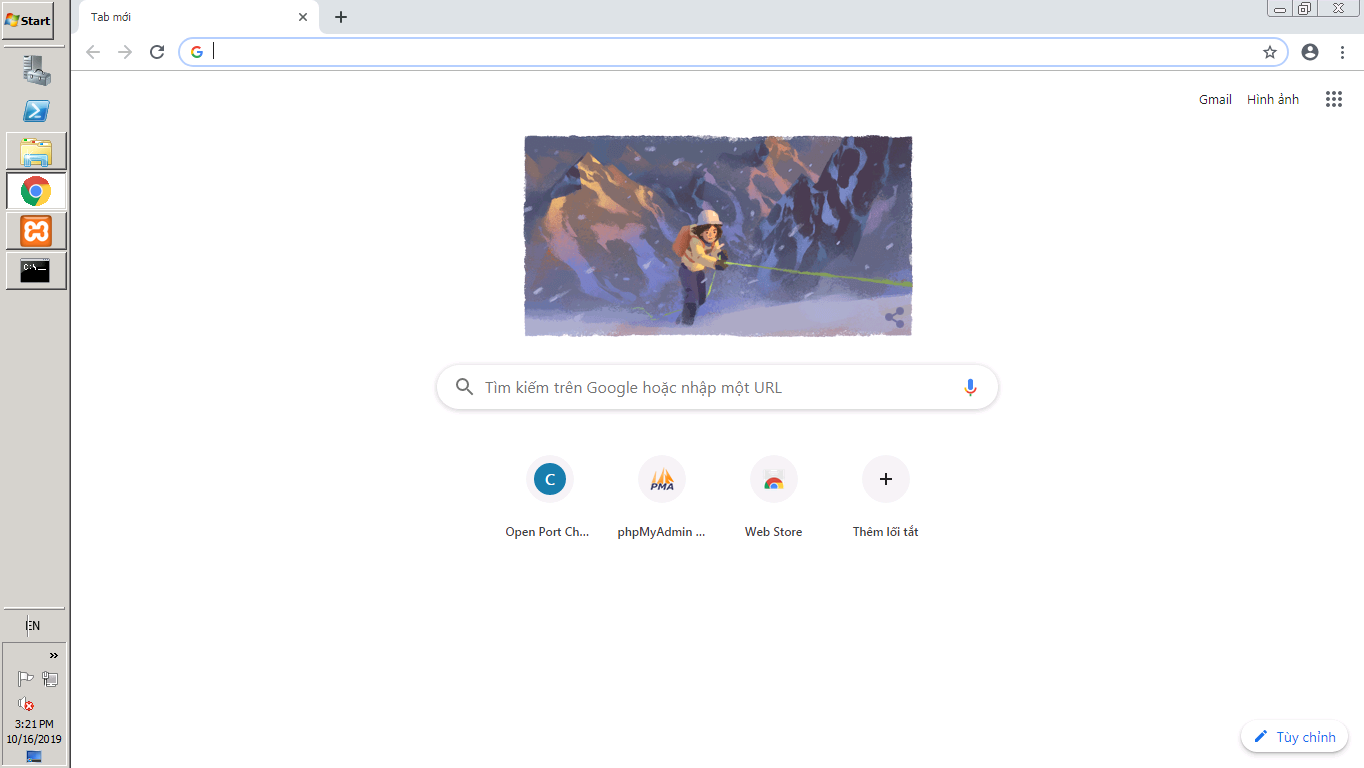Open Chrome's three-dot menu
The width and height of the screenshot is (1364, 768).
pos(1343,52)
